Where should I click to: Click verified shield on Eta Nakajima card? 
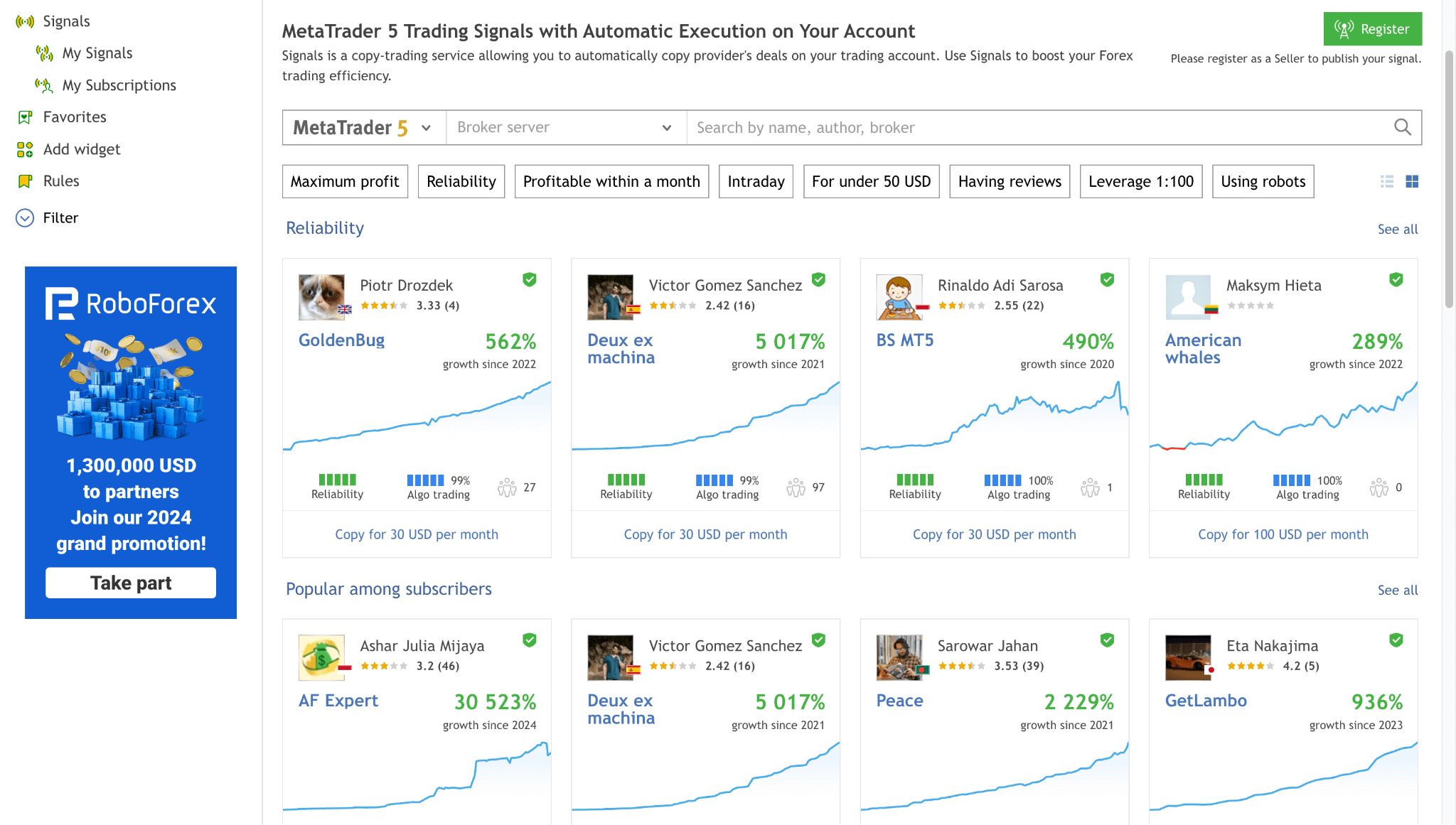coord(1396,640)
